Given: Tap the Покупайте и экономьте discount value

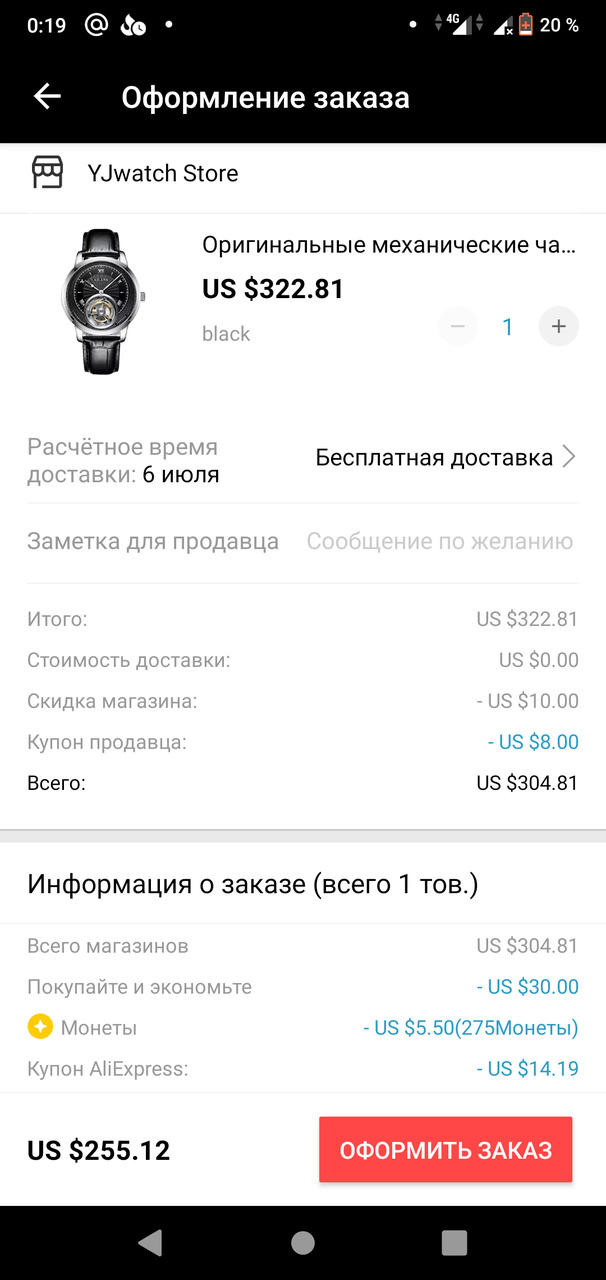Looking at the screenshot, I should [528, 987].
